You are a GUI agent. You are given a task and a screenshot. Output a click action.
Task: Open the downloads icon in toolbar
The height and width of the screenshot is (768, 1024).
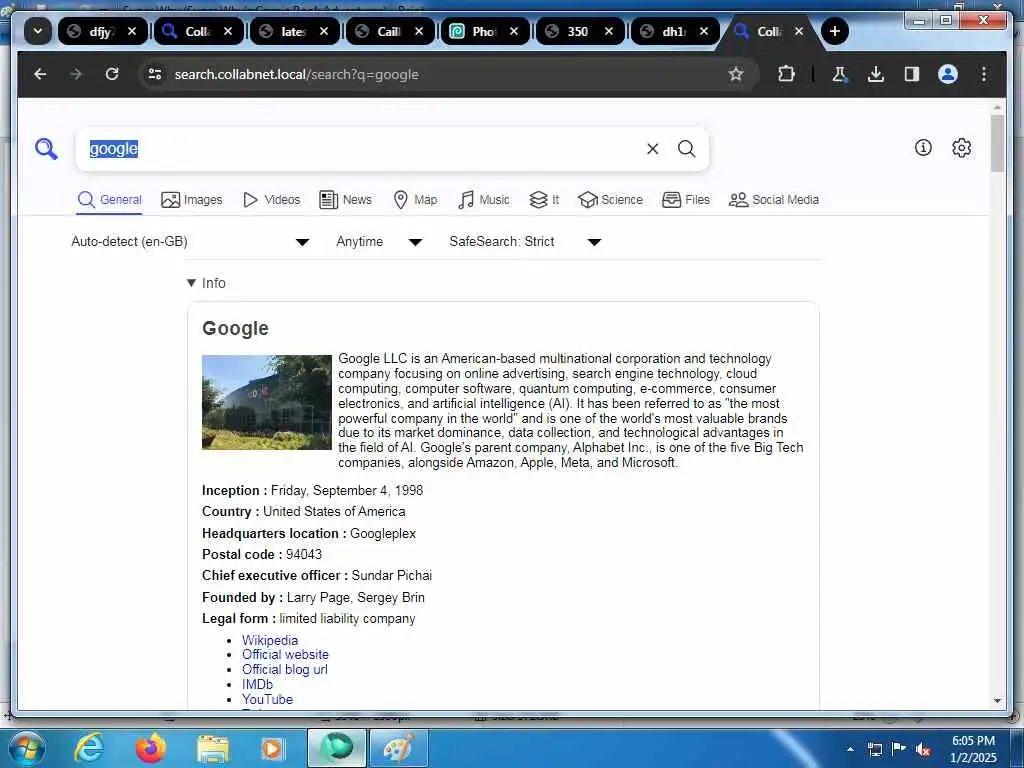coord(876,74)
